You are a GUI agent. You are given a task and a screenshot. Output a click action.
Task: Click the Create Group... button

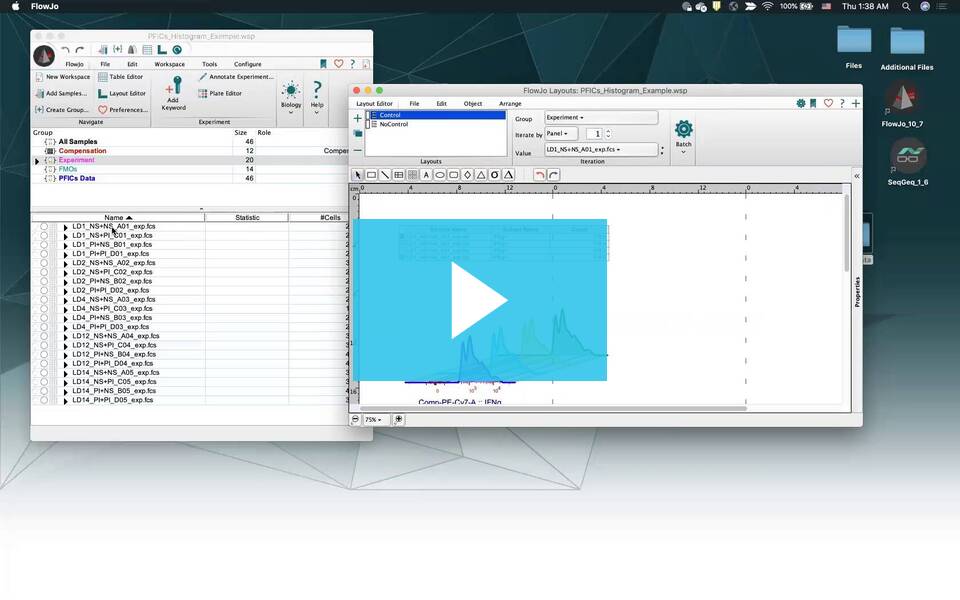(61, 110)
